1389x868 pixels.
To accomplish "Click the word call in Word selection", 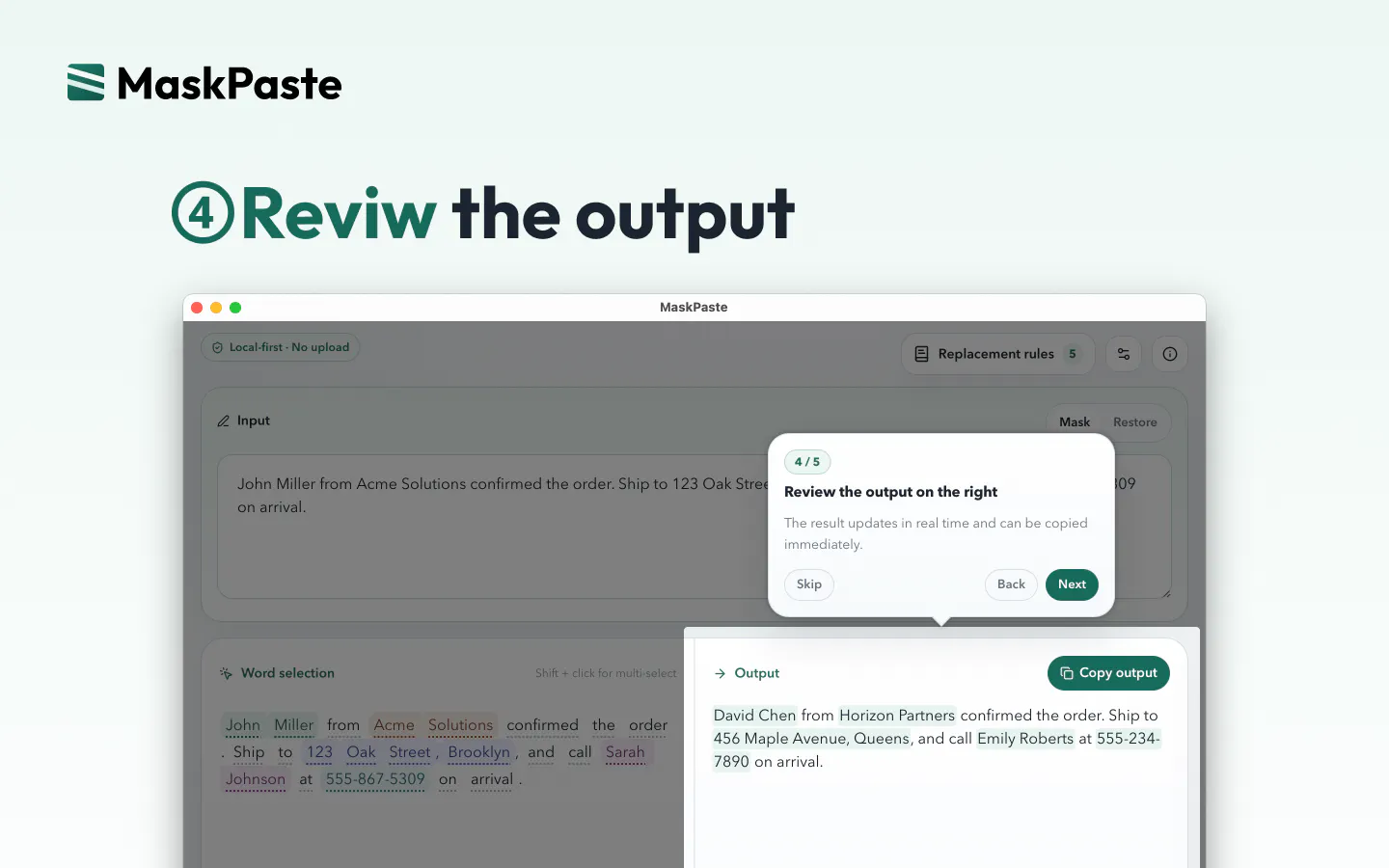I will tap(580, 752).
